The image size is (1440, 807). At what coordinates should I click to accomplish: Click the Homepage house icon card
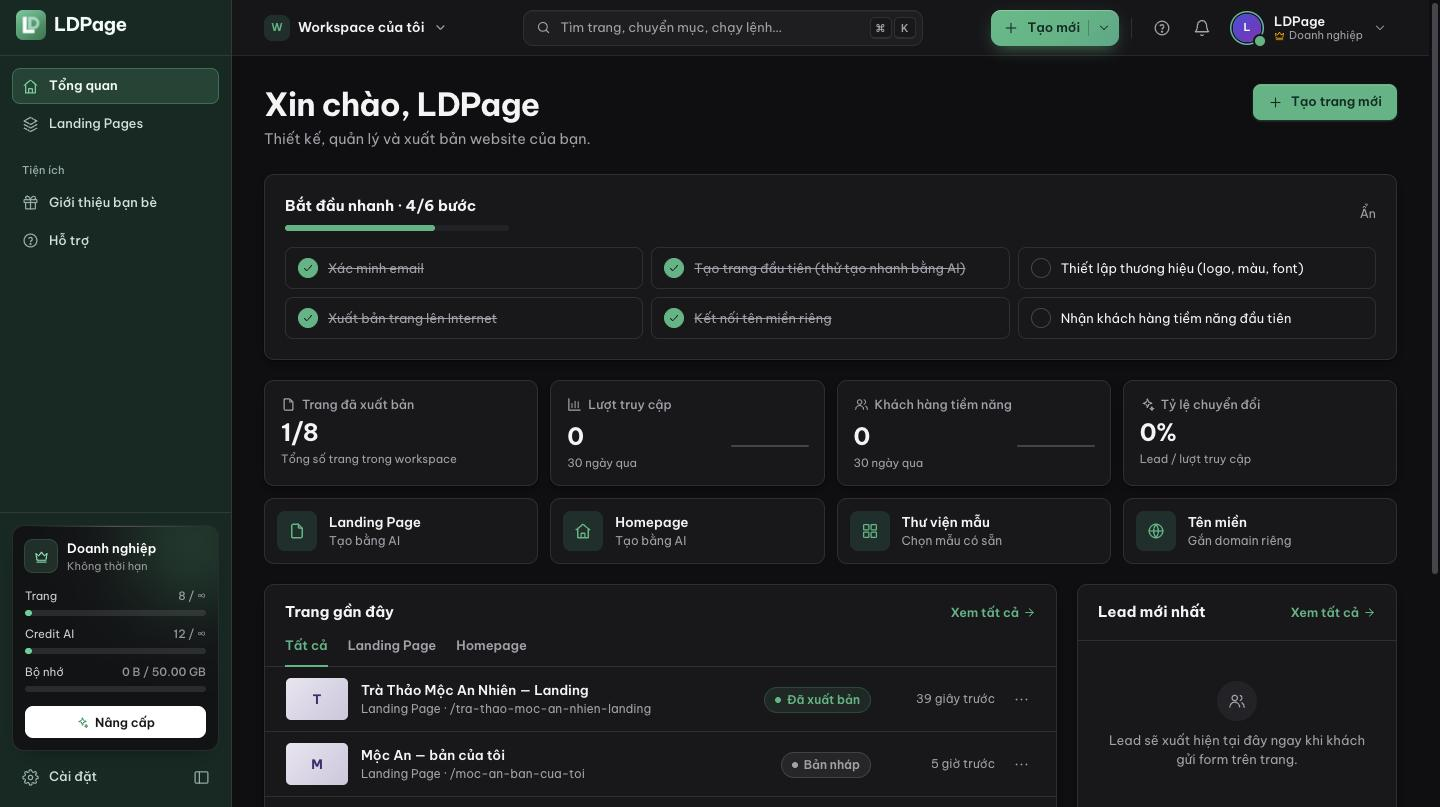pos(583,531)
